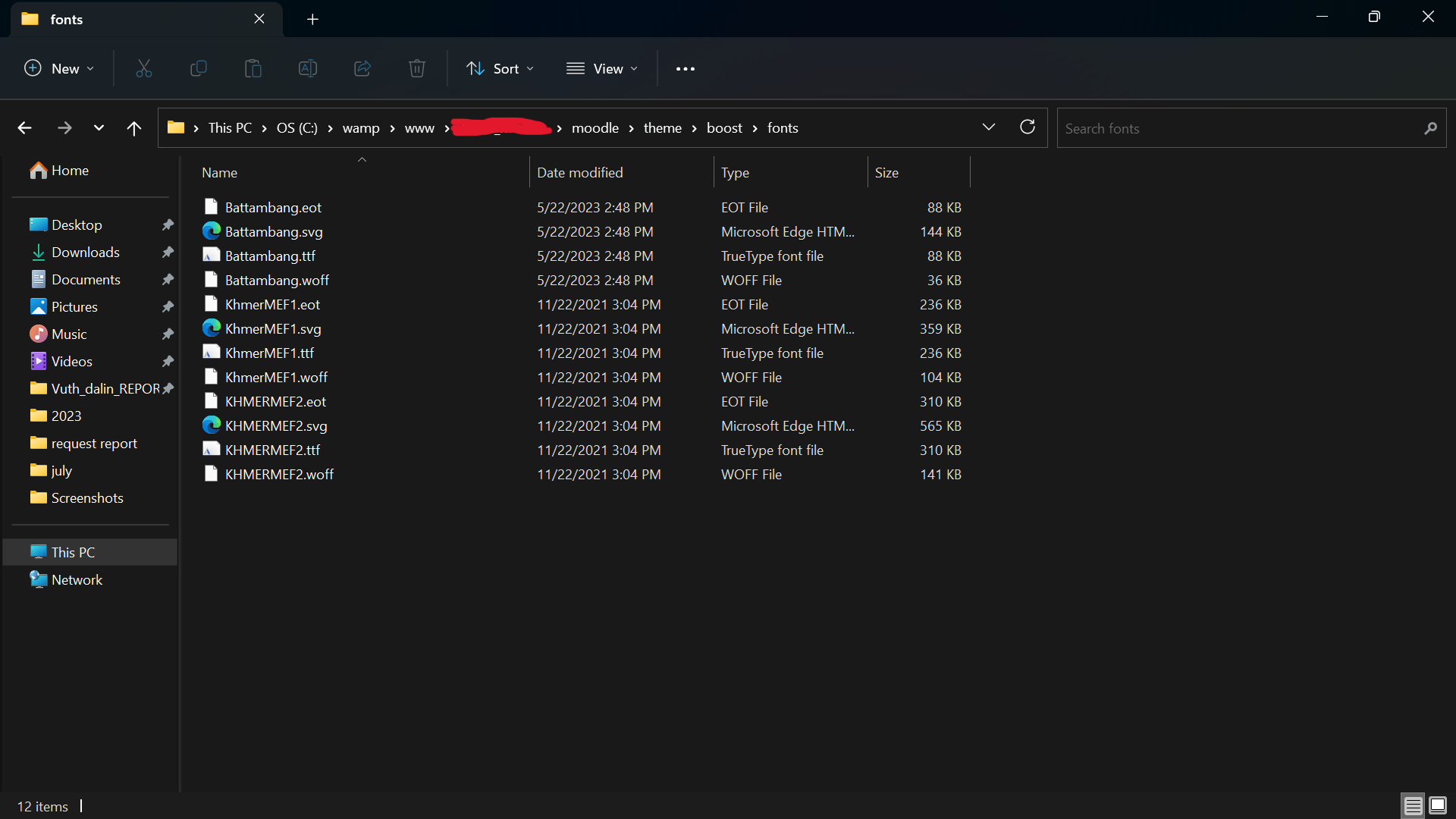This screenshot has height=819, width=1456.
Task: Switch to details view layout icon
Action: pos(1413,805)
